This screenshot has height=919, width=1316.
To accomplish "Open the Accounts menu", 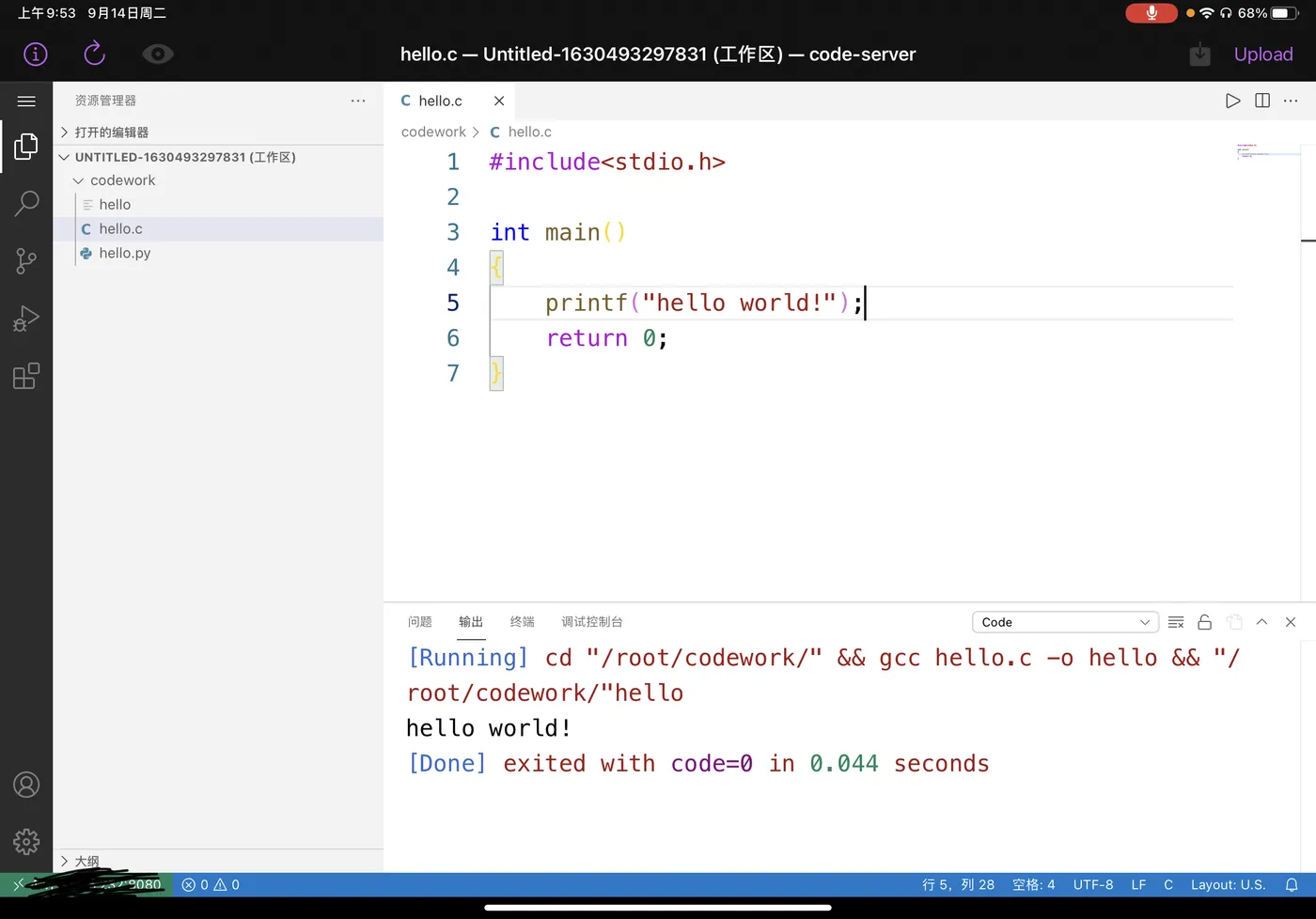I will pyautogui.click(x=26, y=785).
